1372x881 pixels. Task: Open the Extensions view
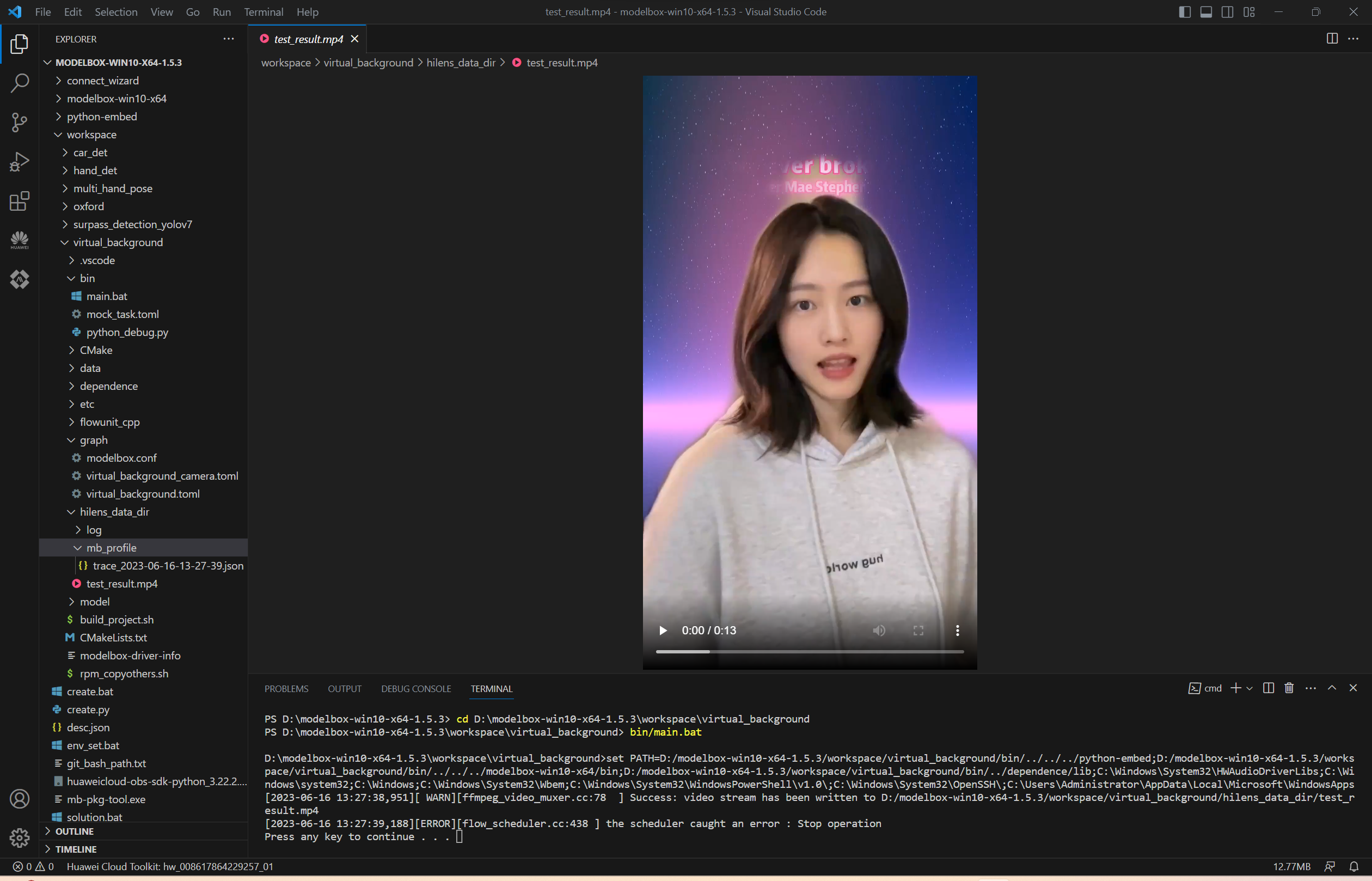(20, 201)
